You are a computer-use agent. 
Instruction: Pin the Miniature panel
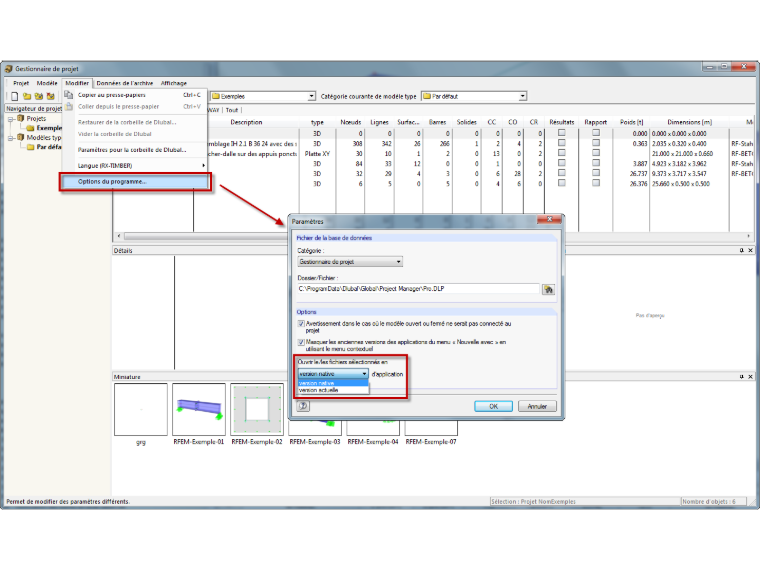tap(742, 377)
